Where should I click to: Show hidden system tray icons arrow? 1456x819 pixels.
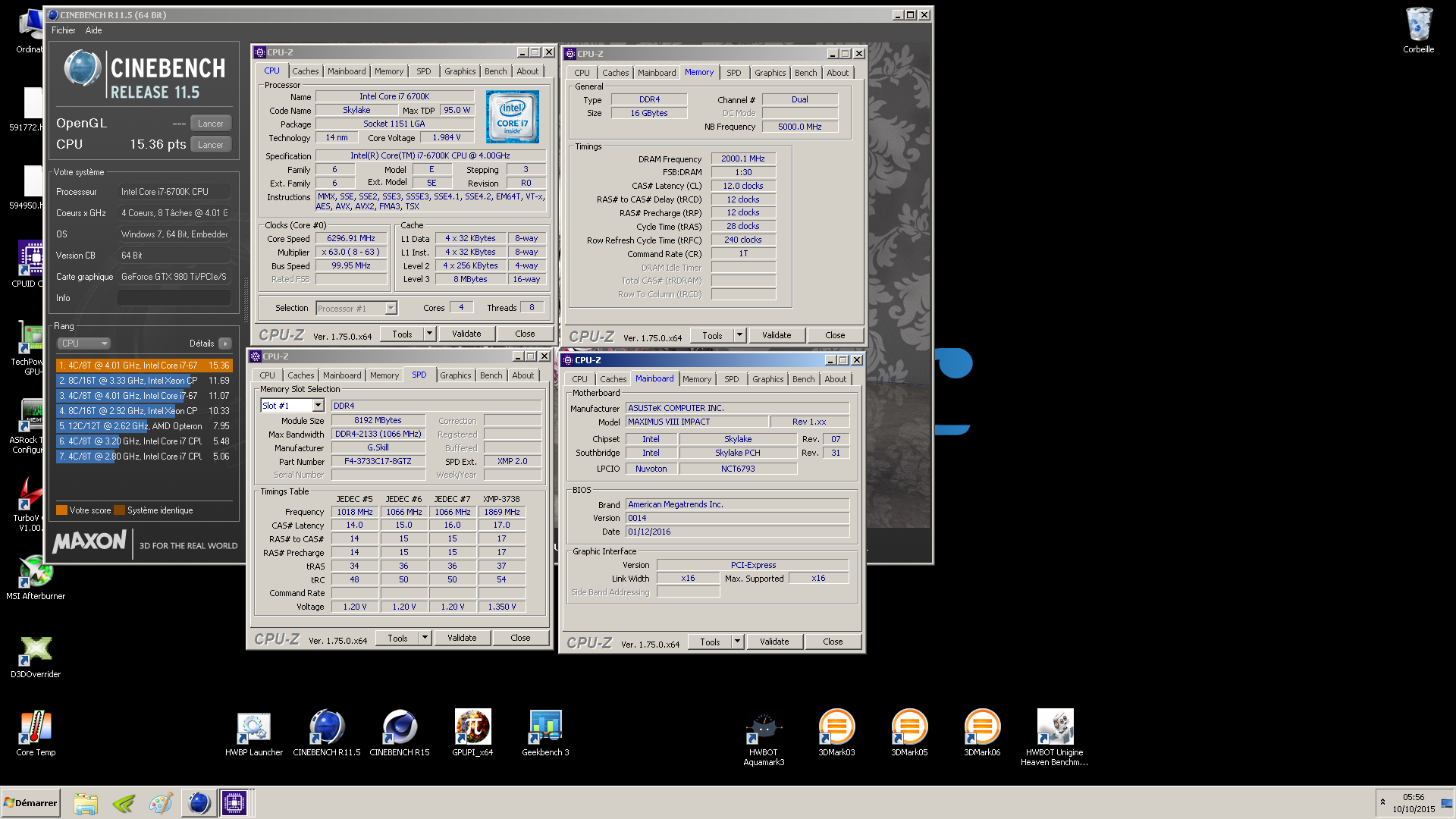tap(1382, 802)
